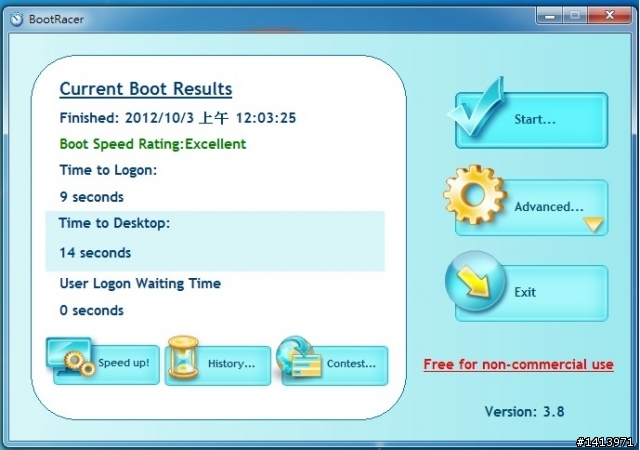Select the 14 seconds value
This screenshot has width=640, height=450.
[95, 253]
